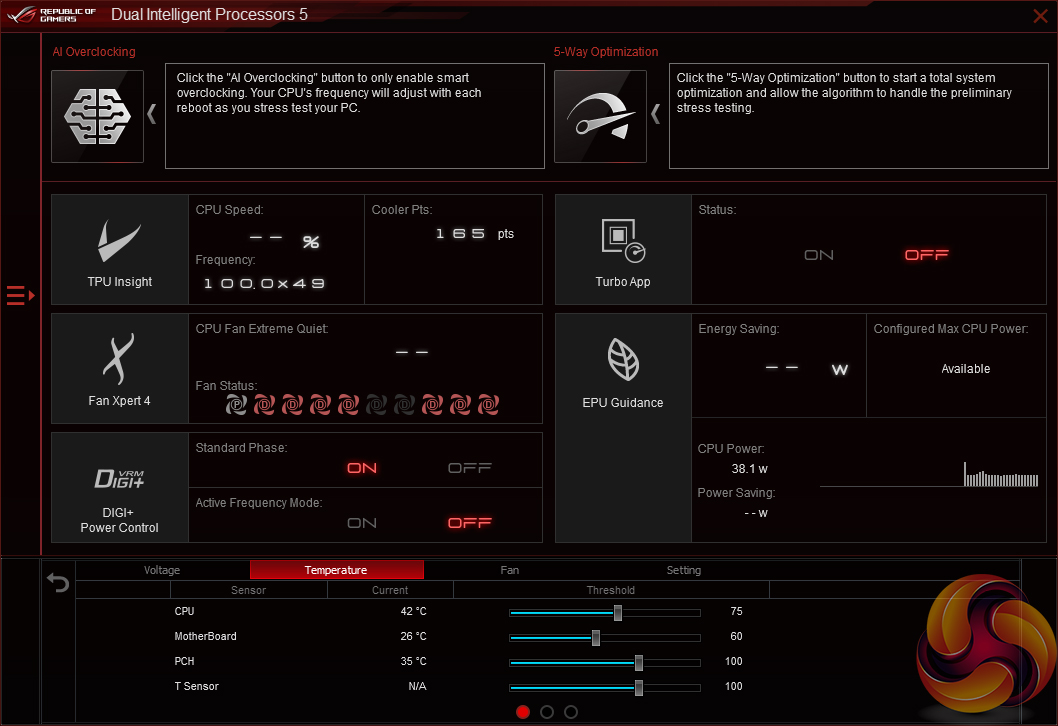Open the Turbo App module

click(623, 250)
